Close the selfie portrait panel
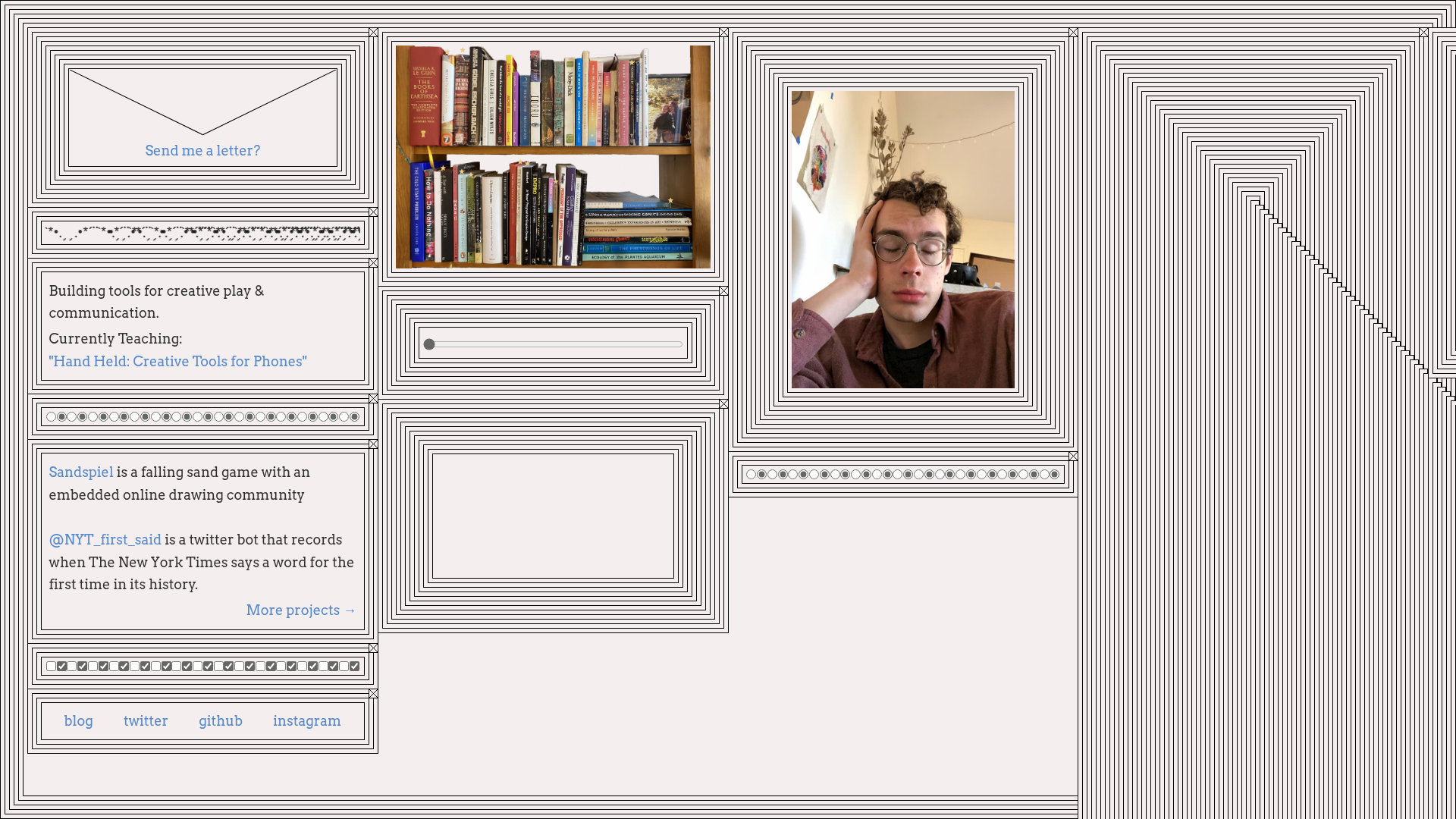Image resolution: width=1456 pixels, height=819 pixels. 1073,33
